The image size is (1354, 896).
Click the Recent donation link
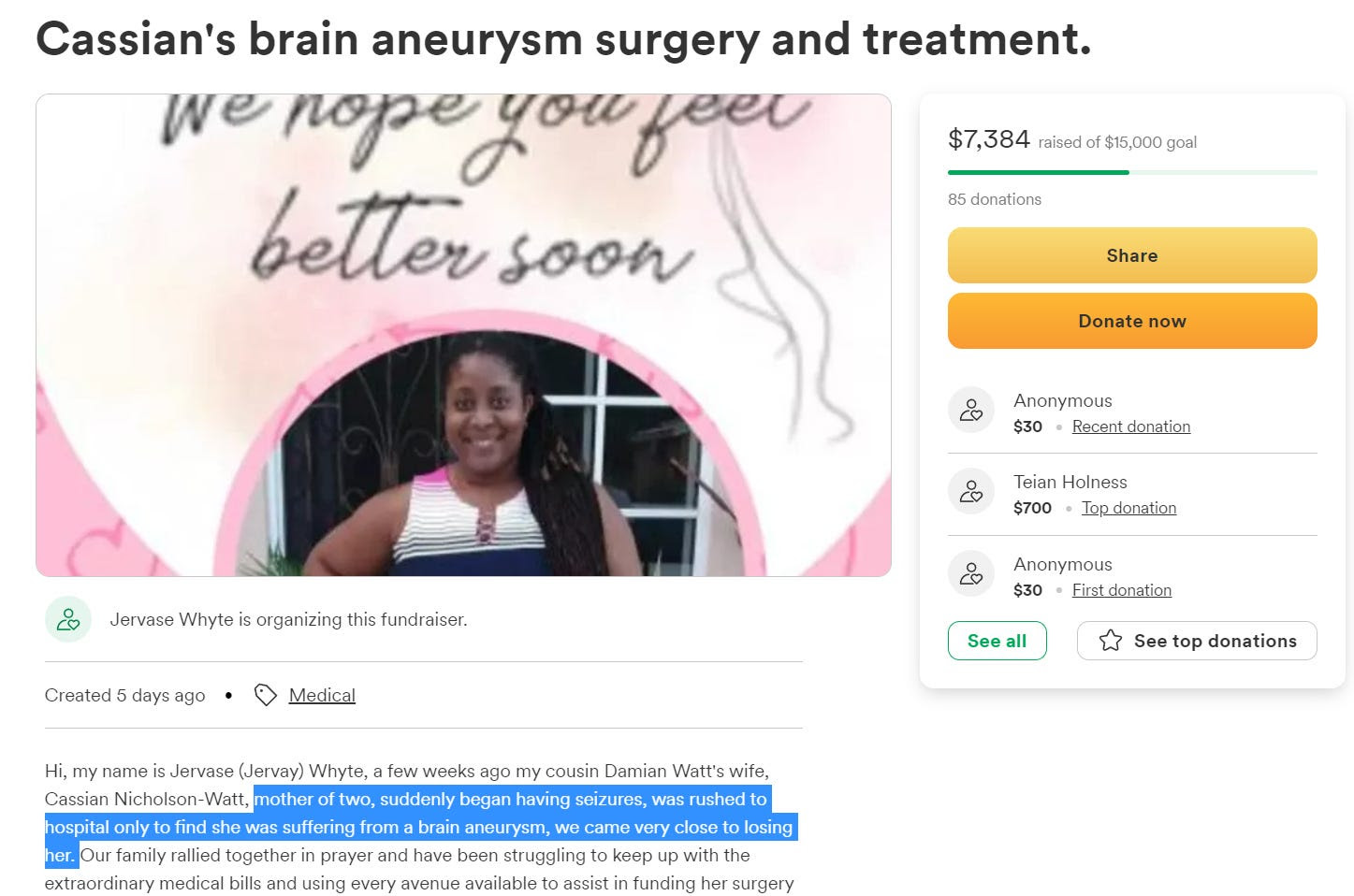pyautogui.click(x=1131, y=426)
